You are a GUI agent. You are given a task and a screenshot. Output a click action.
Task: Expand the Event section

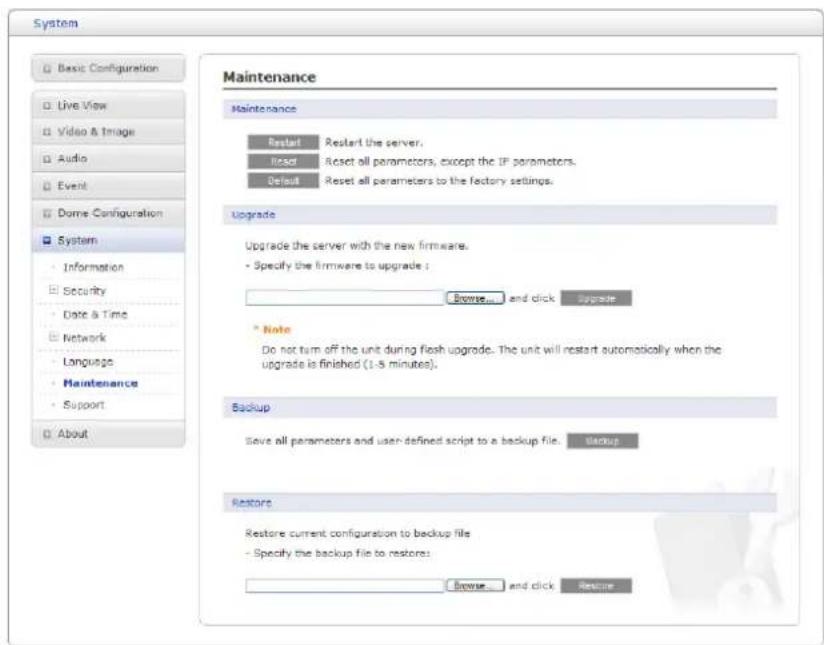click(108, 186)
